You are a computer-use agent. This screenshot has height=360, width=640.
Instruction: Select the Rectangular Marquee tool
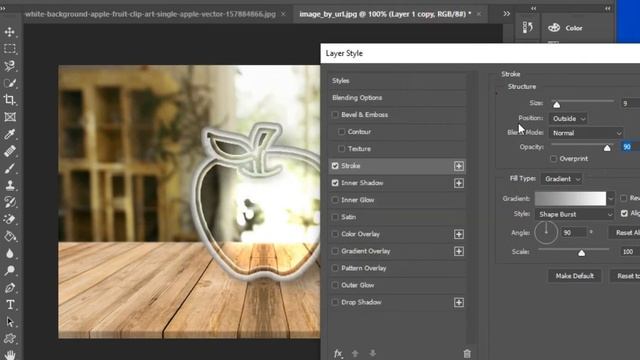[x=10, y=49]
